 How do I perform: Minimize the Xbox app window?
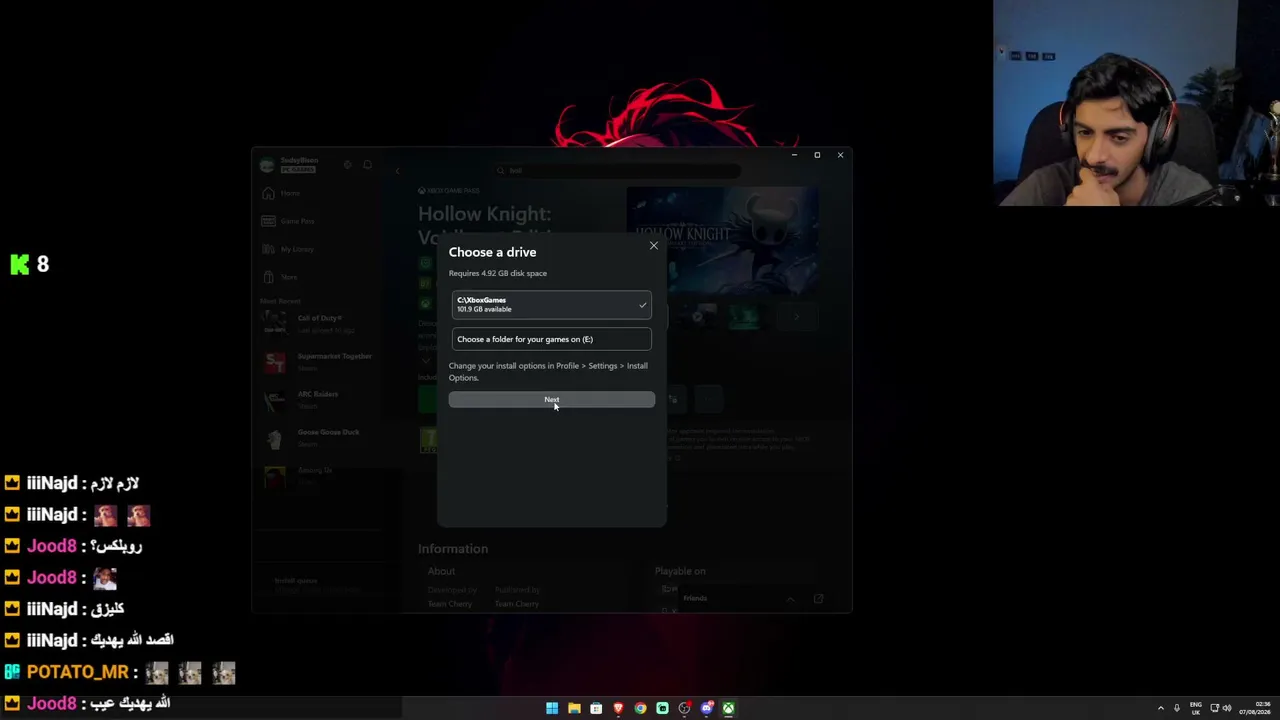pos(794,155)
